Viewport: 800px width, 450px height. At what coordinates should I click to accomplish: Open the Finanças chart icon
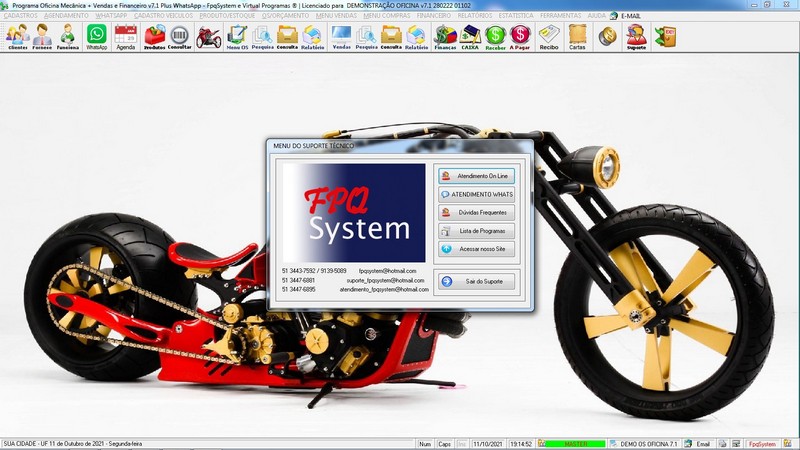coord(445,37)
